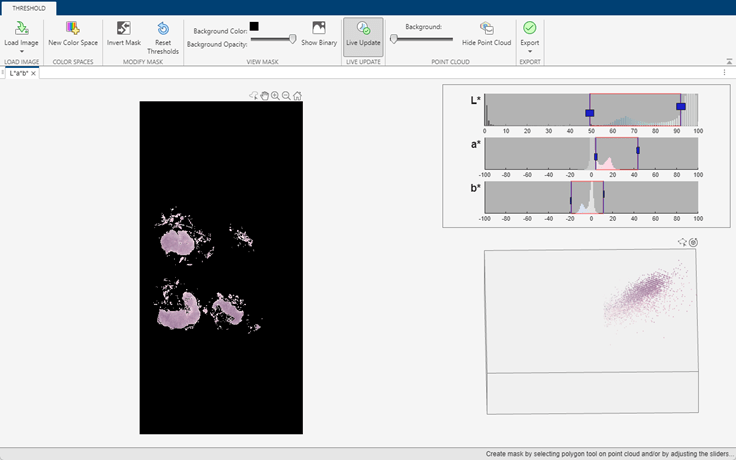Select the THRESHOLD ribbon tab
The image size is (736, 460).
(28, 7)
